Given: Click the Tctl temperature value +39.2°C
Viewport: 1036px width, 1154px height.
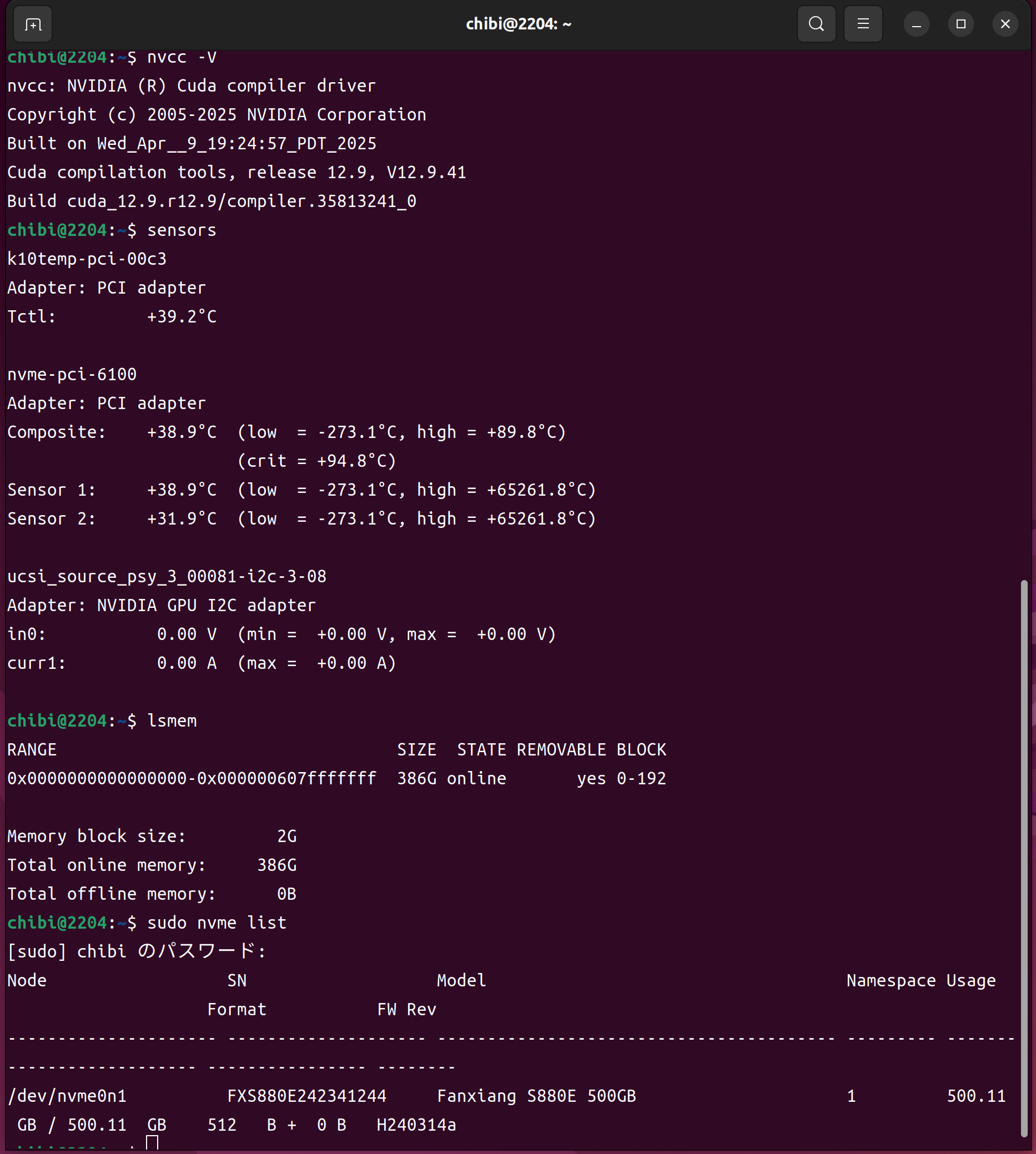Looking at the screenshot, I should click(x=182, y=317).
